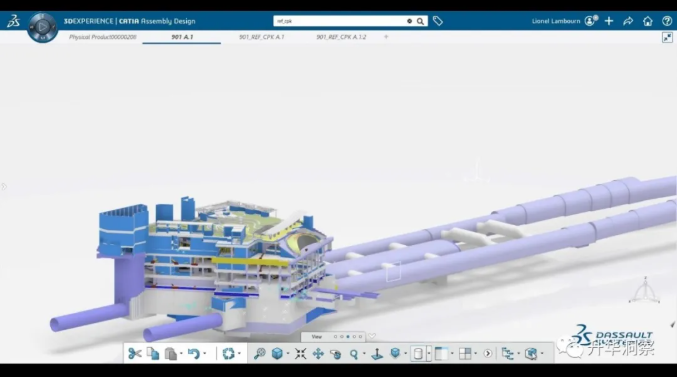
Task: Select the first page dot in action bar
Action: 335,337
